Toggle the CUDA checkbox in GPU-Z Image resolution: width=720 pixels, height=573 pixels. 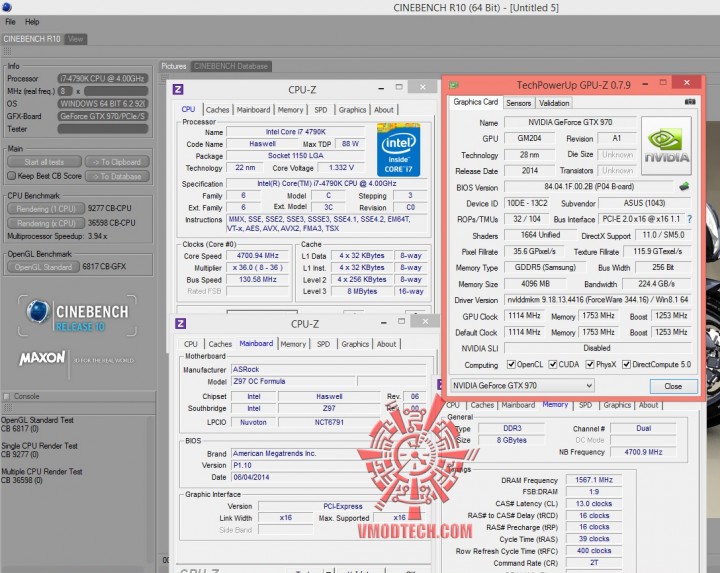coord(553,364)
